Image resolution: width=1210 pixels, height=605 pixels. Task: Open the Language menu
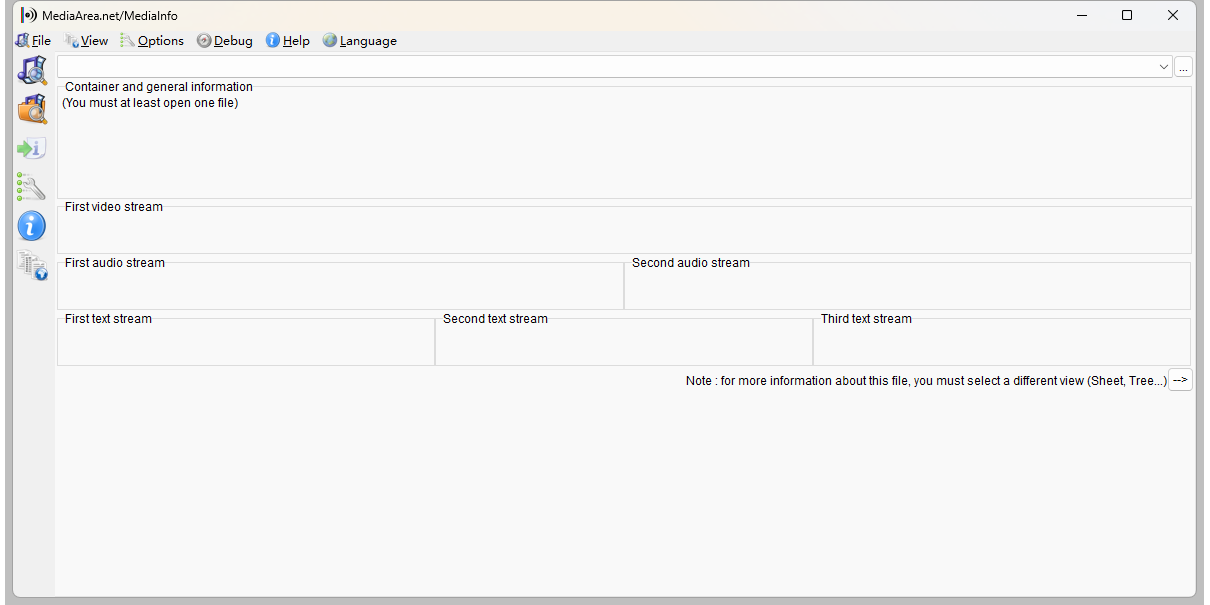point(360,41)
